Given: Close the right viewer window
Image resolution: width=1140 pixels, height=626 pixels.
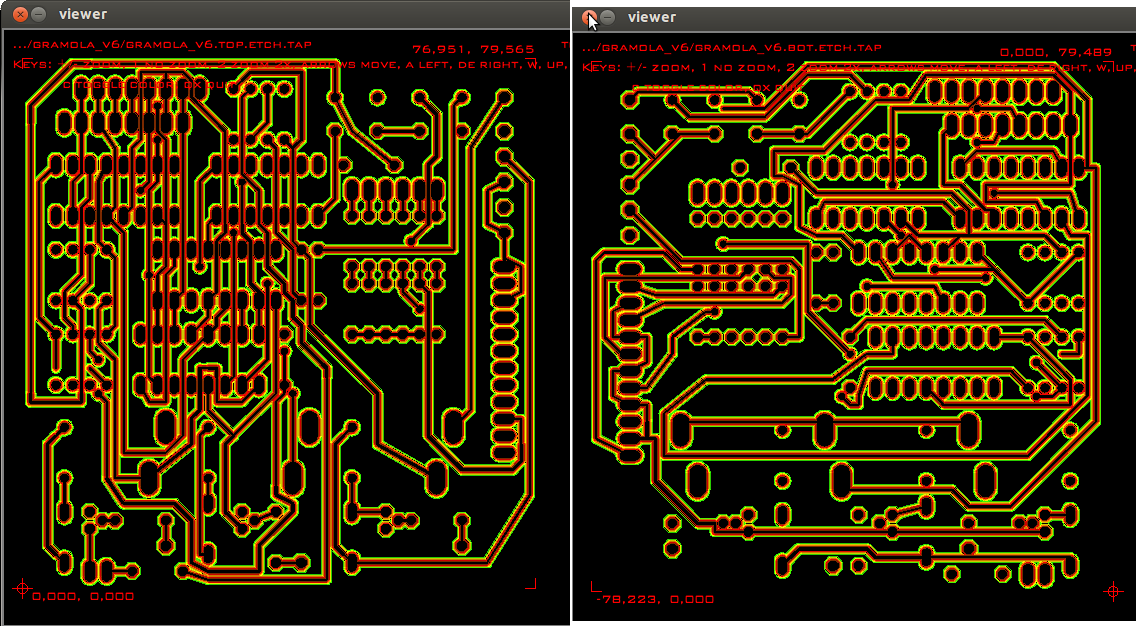Looking at the screenshot, I should (589, 17).
